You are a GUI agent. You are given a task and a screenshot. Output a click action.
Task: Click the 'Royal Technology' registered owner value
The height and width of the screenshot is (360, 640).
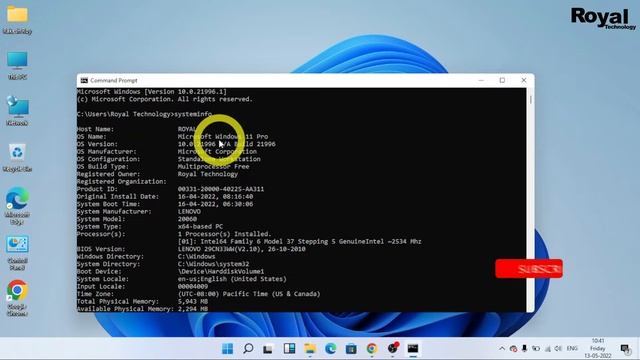pyautogui.click(x=208, y=174)
